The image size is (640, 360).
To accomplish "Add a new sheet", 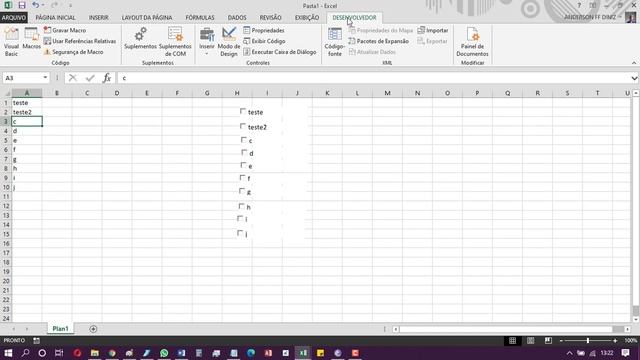I will (x=93, y=329).
